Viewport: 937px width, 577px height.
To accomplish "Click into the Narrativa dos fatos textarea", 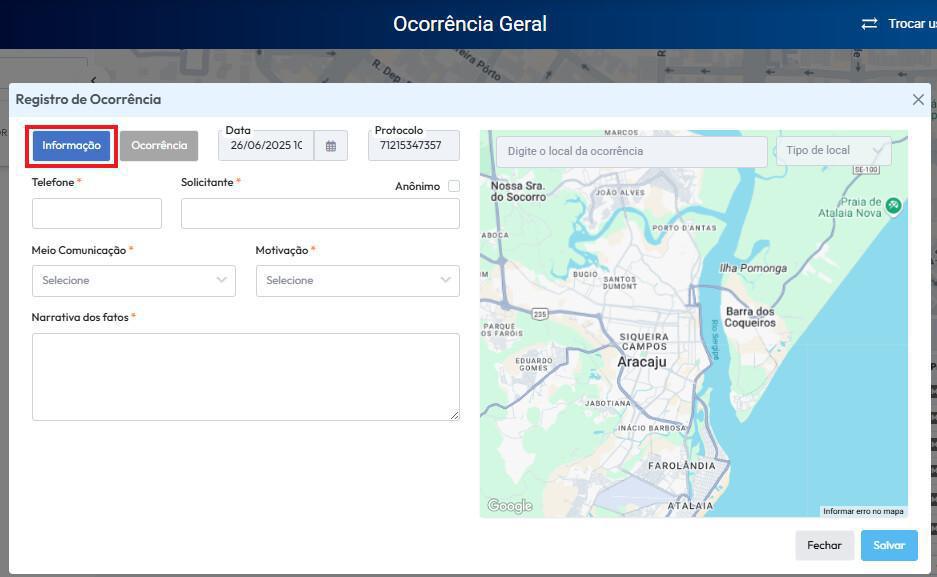I will 246,377.
